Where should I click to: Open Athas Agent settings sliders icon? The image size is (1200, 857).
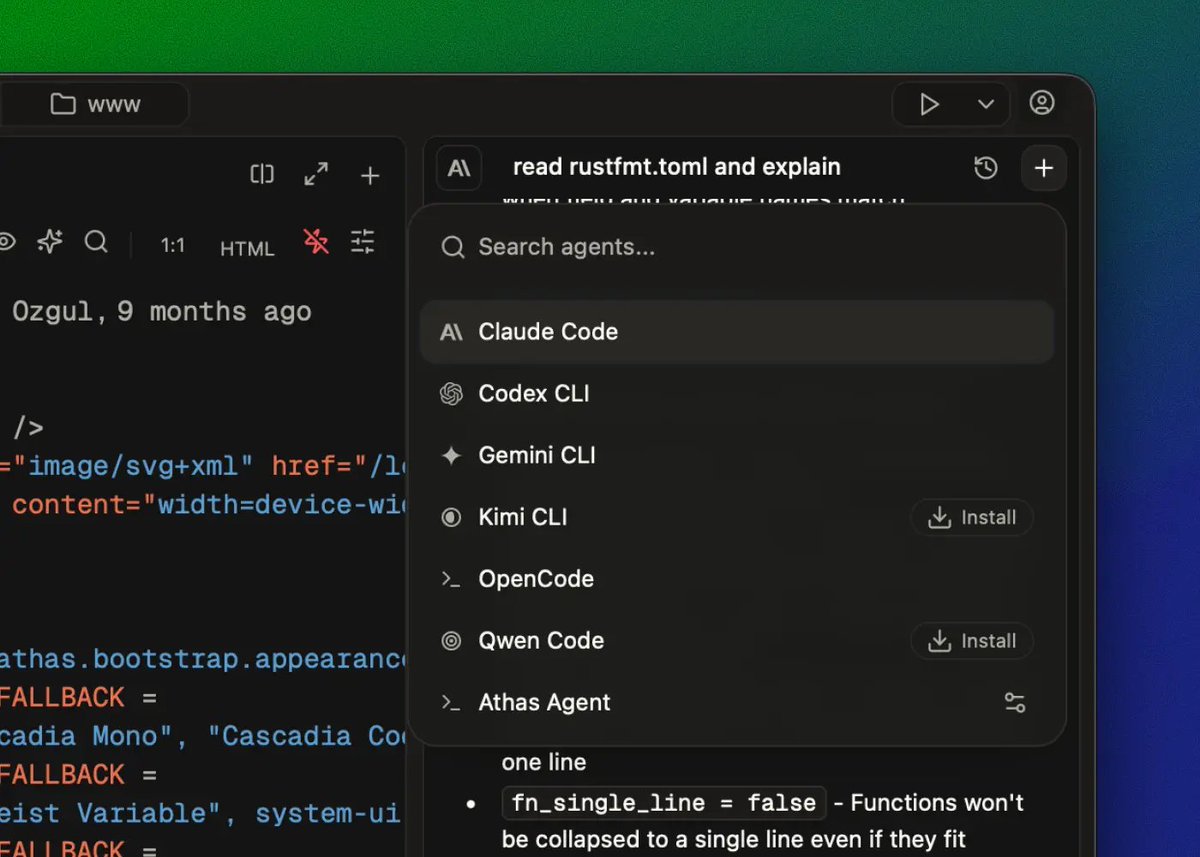click(x=1015, y=703)
